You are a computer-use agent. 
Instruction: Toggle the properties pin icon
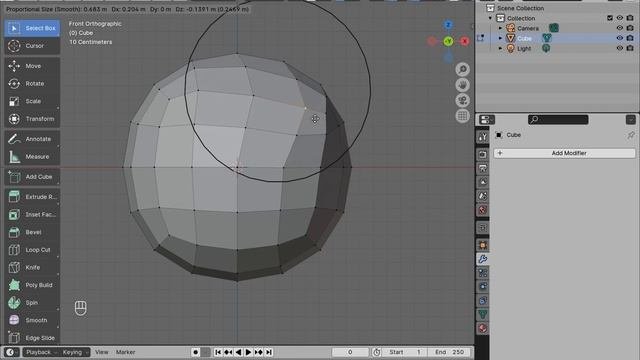pos(631,135)
